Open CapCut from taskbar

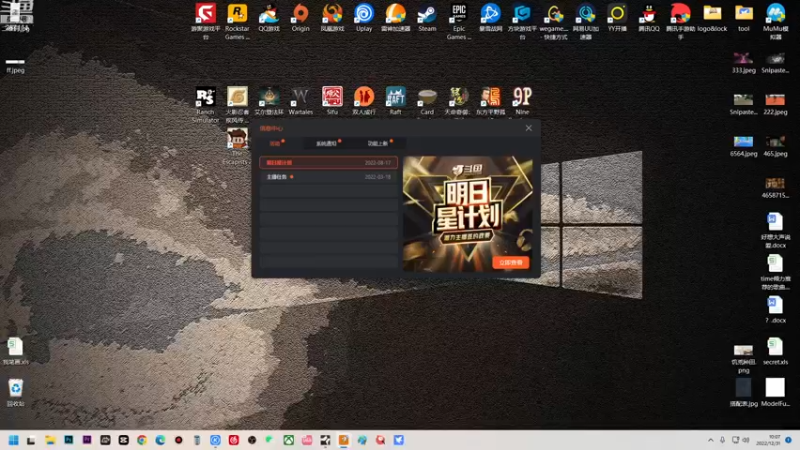(123, 440)
